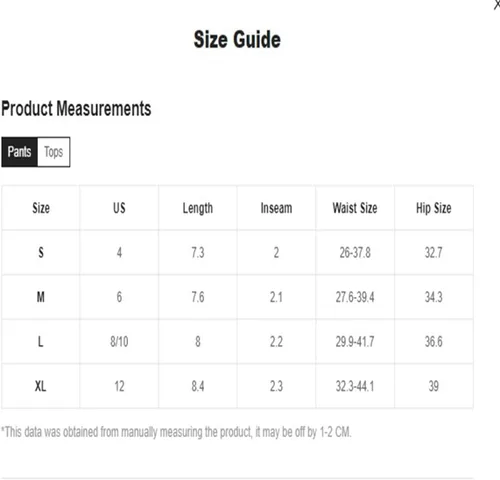Close the Size Guide dialog
The height and width of the screenshot is (480, 500).
pyautogui.click(x=497, y=5)
